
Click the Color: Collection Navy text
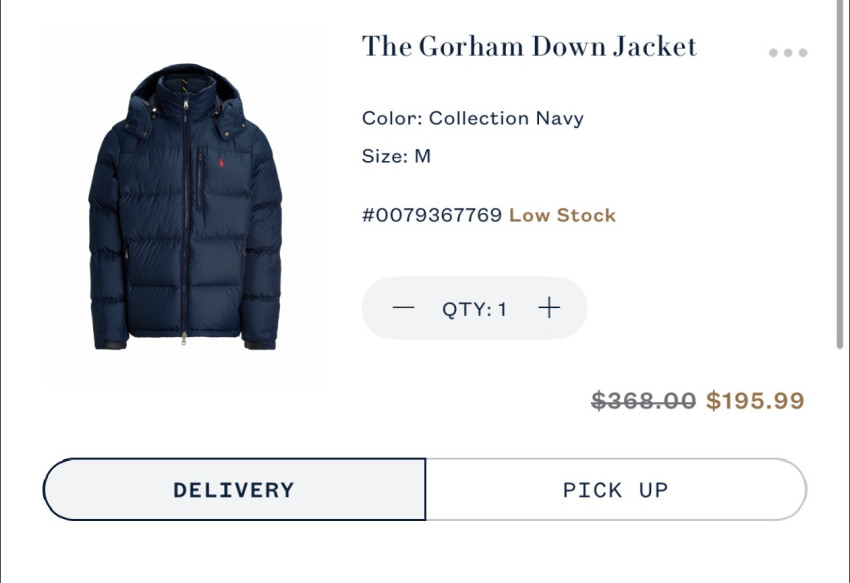click(472, 118)
